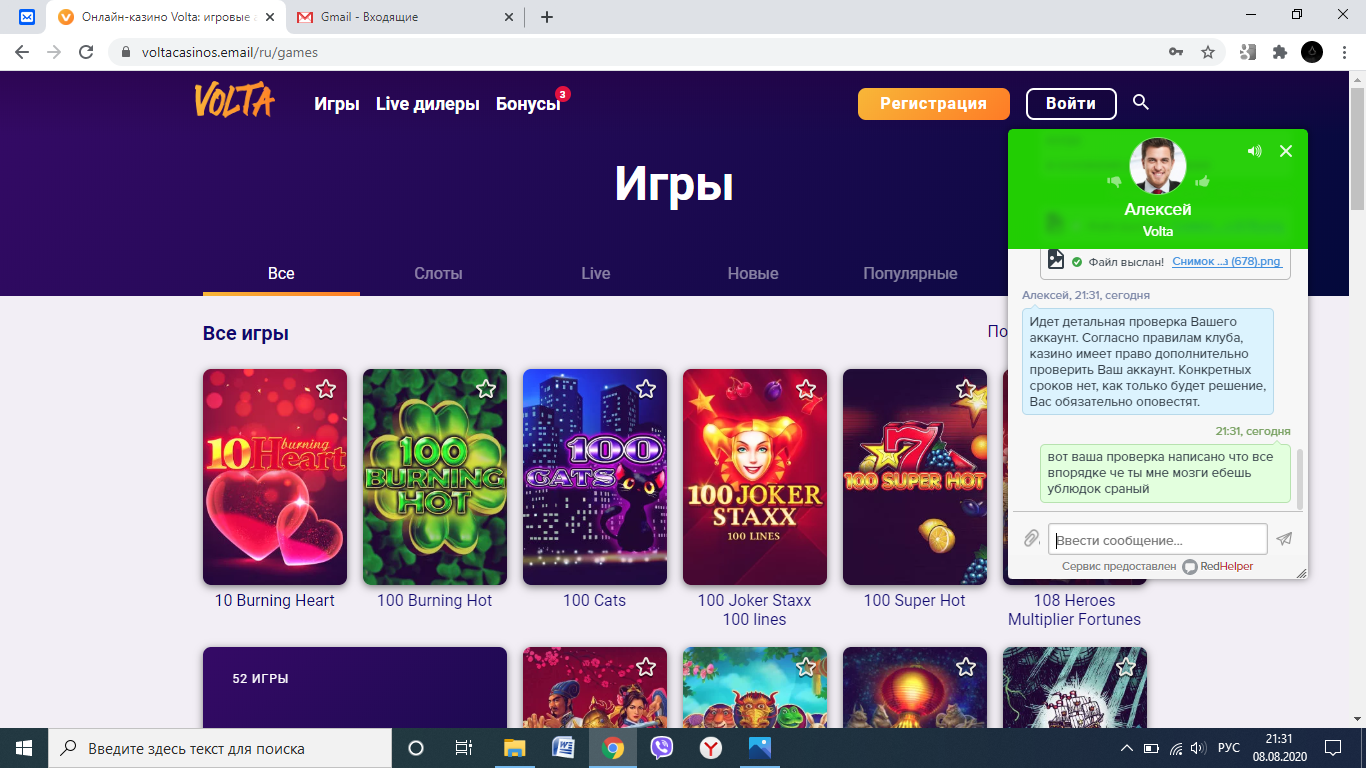The height and width of the screenshot is (768, 1366).
Task: Open the Chrome three-dot menu
Action: pos(1344,52)
